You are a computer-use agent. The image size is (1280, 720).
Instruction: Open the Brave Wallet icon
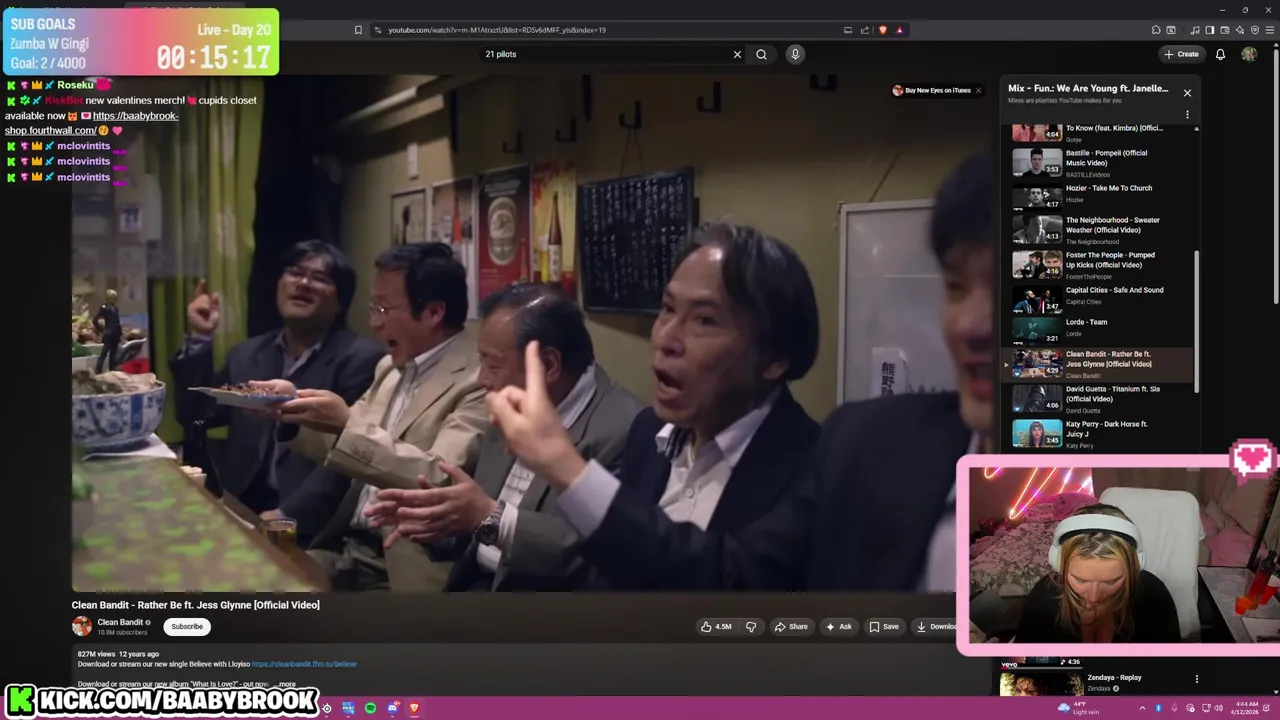(1224, 30)
